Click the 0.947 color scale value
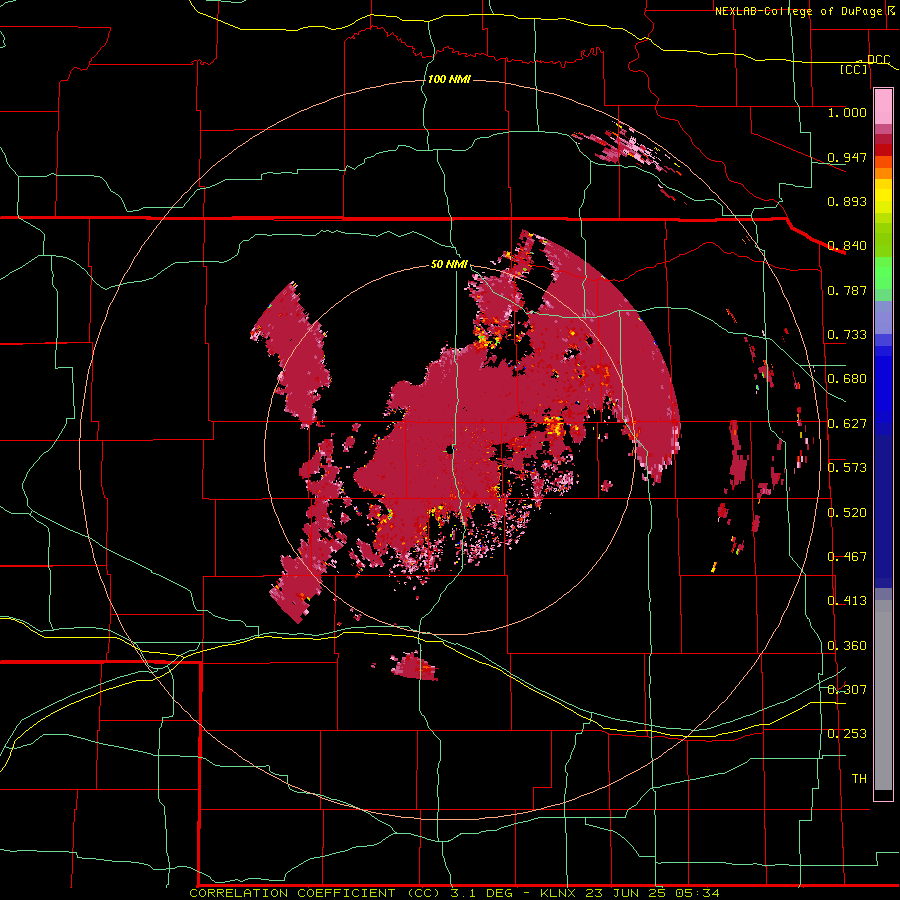The width and height of the screenshot is (900, 900). [x=847, y=157]
